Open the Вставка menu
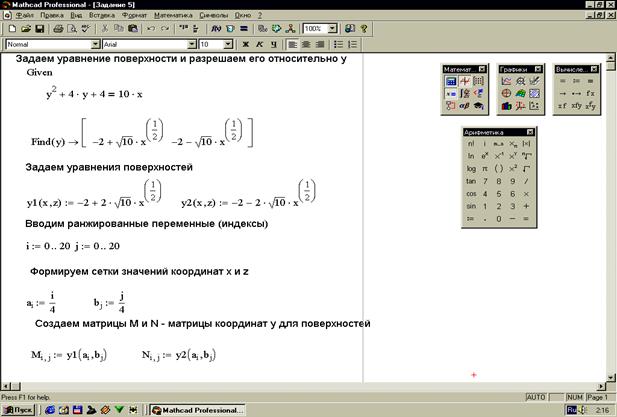This screenshot has height=417, width=617. point(102,15)
